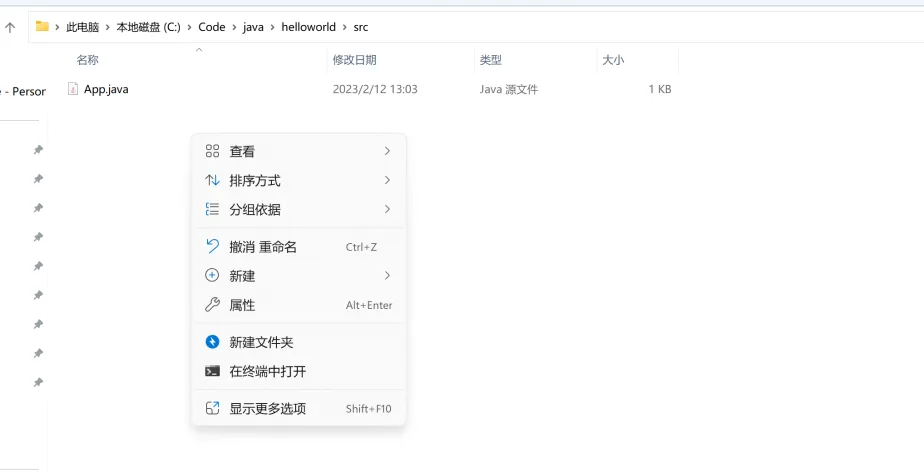
Task: Click the icon beside 显示更多选项
Action: (x=212, y=408)
